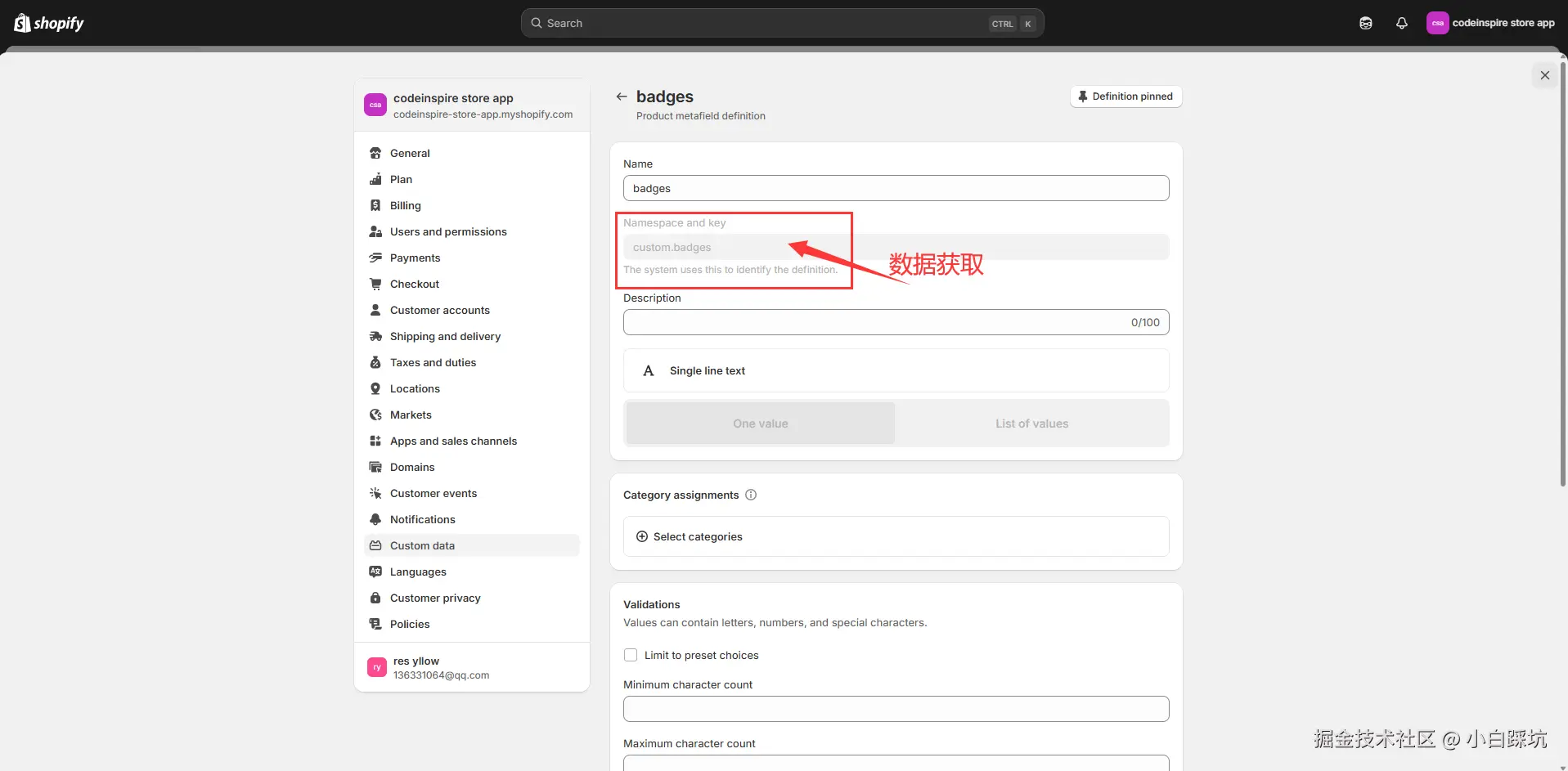The height and width of the screenshot is (771, 1568).
Task: Open Billing settings
Action: [471, 205]
